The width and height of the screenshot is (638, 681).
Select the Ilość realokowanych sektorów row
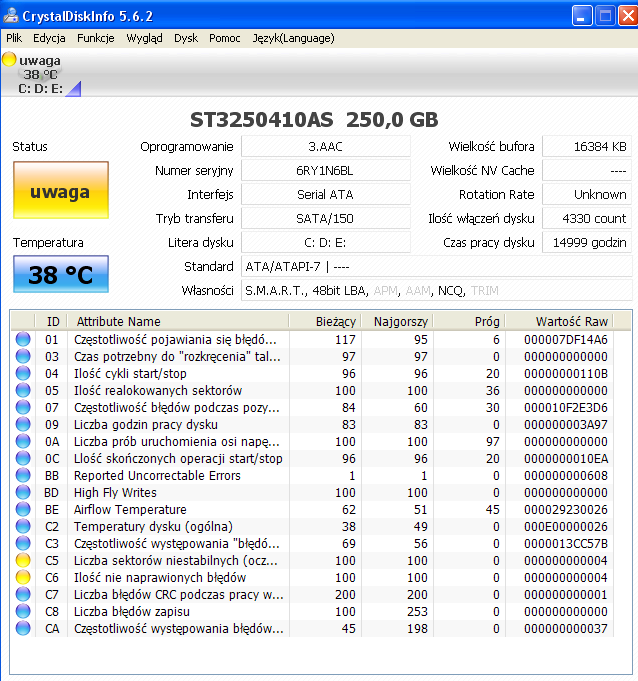pos(312,390)
